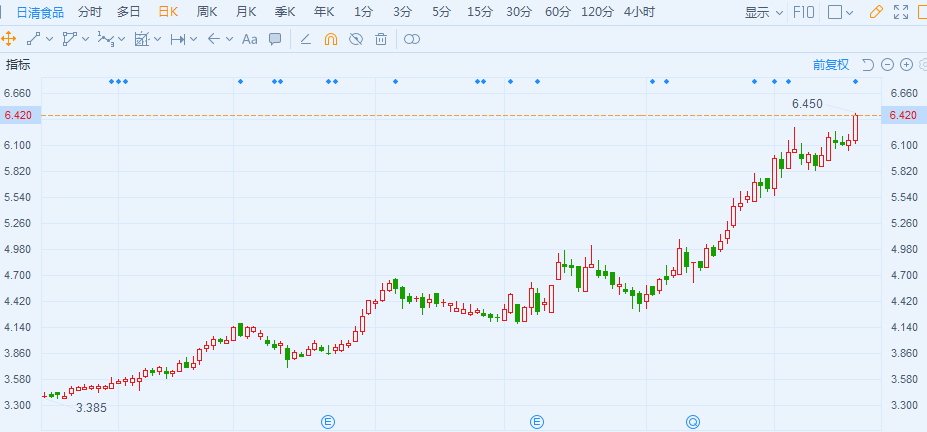
Task: Expand the polygon tool dropdown arrow
Action: tap(86, 40)
